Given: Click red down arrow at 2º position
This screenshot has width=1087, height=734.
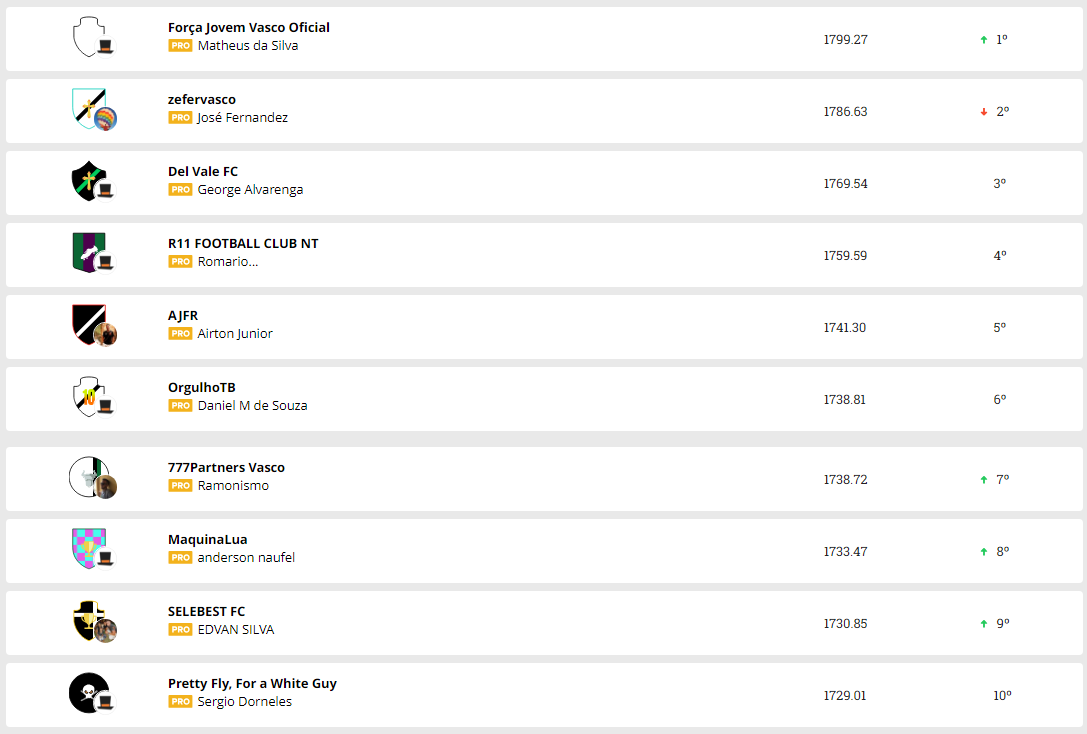Looking at the screenshot, I should (x=984, y=112).
